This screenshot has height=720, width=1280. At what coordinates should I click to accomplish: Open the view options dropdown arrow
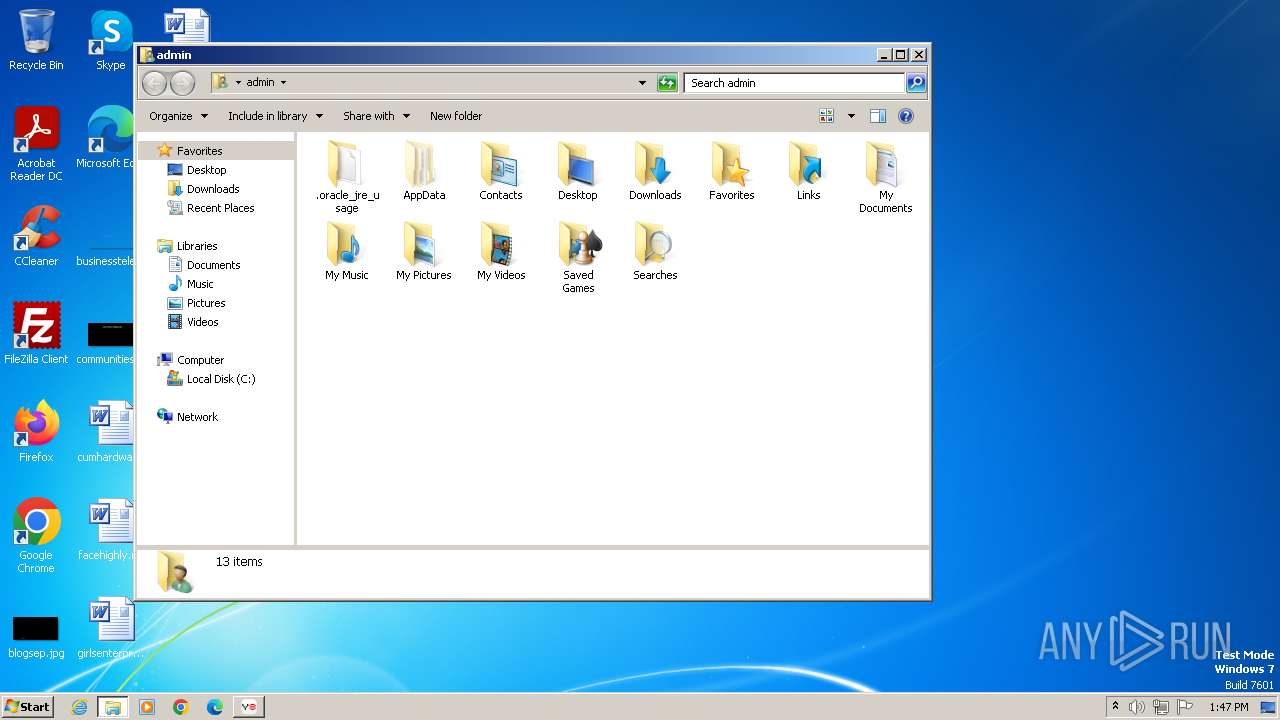851,116
